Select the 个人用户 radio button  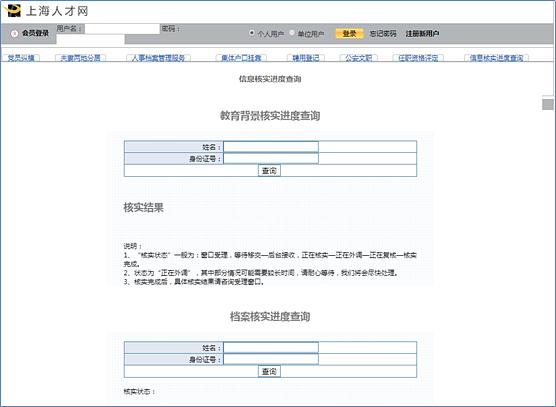252,33
